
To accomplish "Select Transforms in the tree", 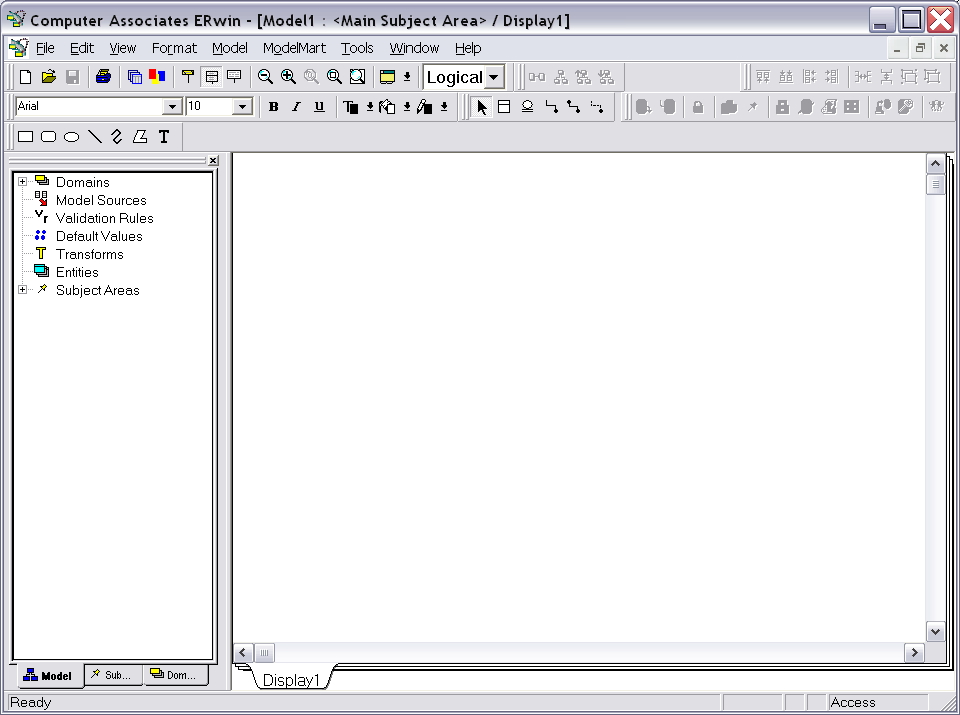I will 89,254.
